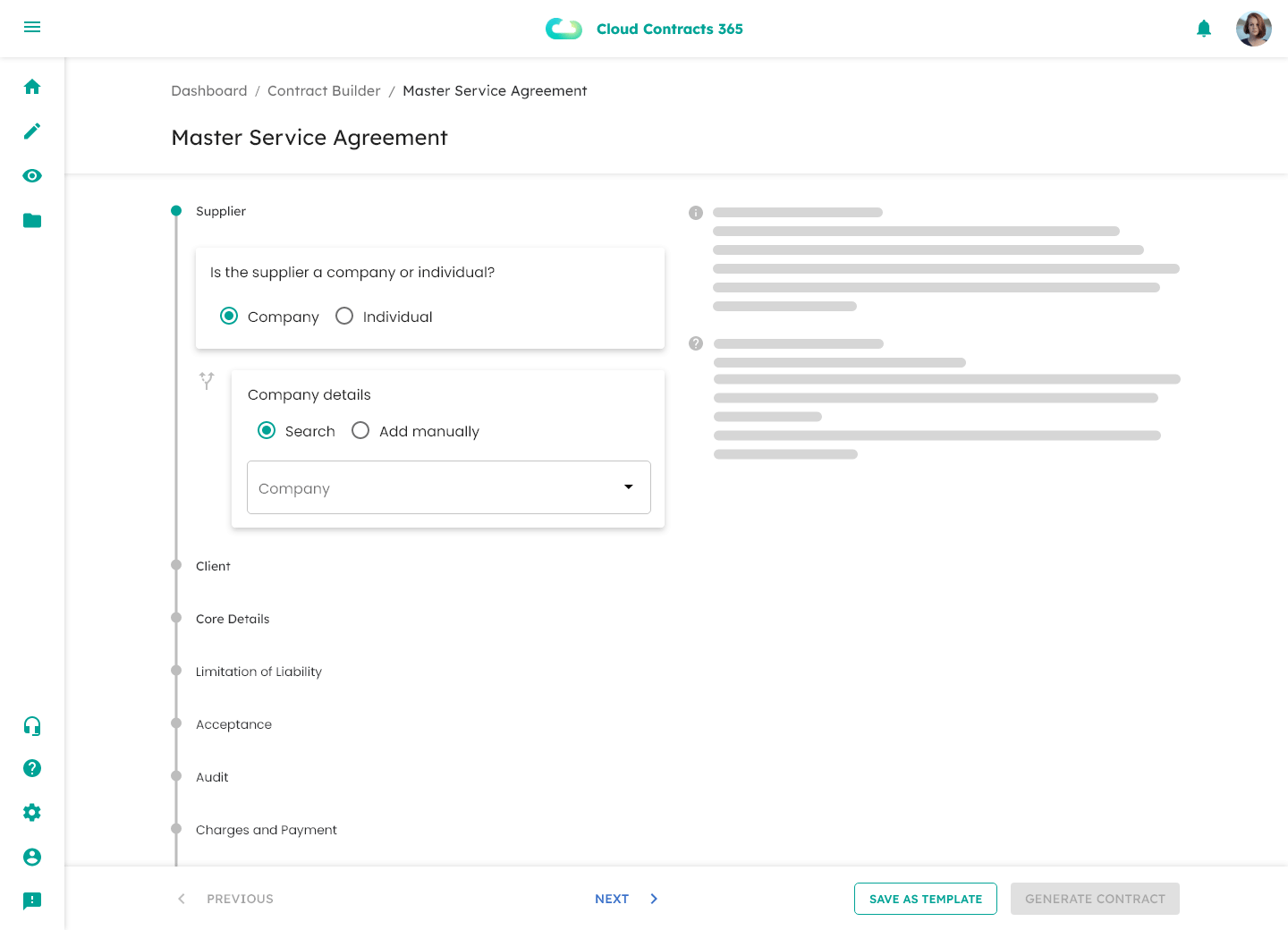The image size is (1288, 930).
Task: Open the help question mark icon
Action: click(x=32, y=768)
